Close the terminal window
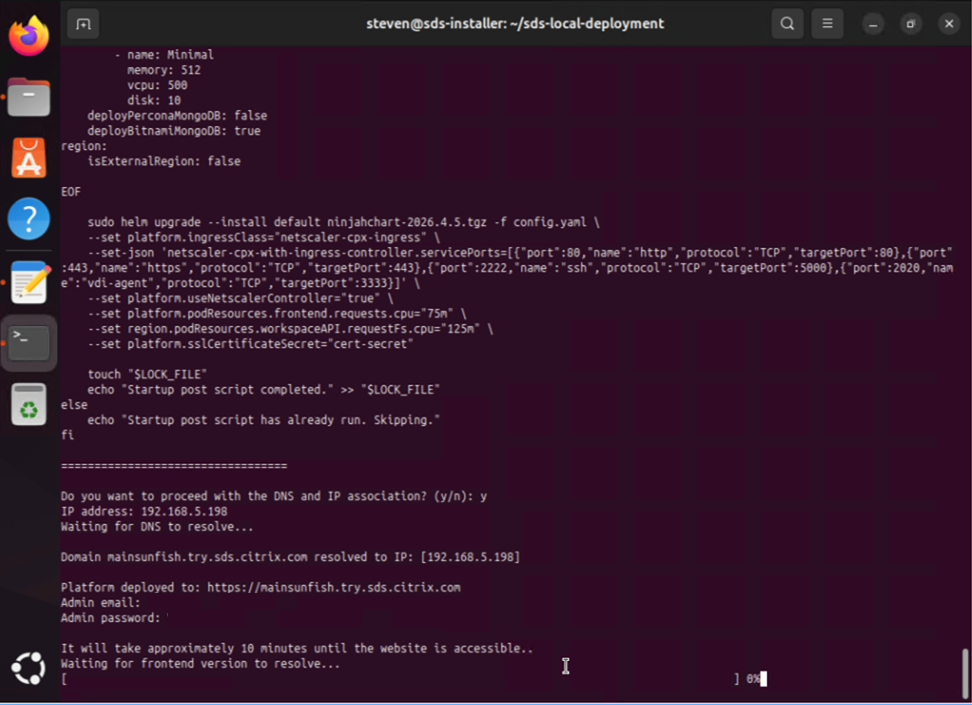The image size is (972, 705). click(x=948, y=24)
